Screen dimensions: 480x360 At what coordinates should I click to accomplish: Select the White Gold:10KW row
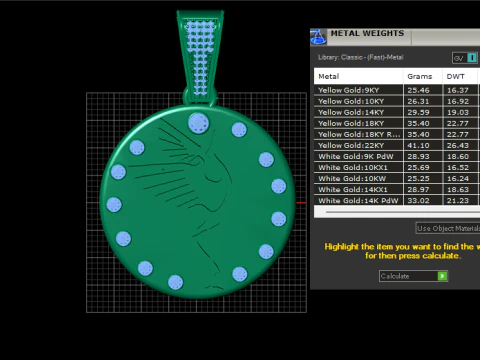pyautogui.click(x=397, y=178)
